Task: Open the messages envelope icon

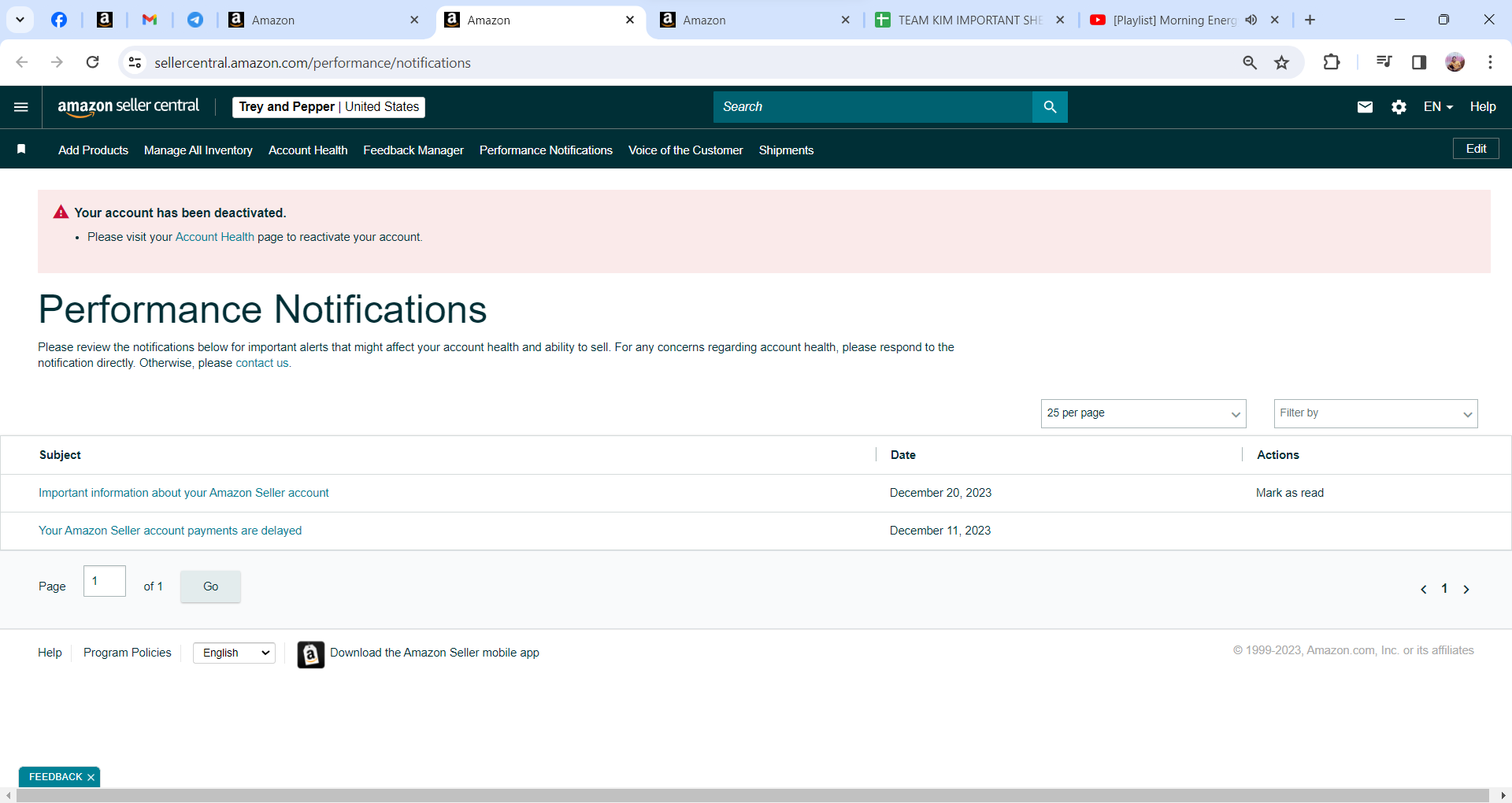Action: (x=1365, y=107)
